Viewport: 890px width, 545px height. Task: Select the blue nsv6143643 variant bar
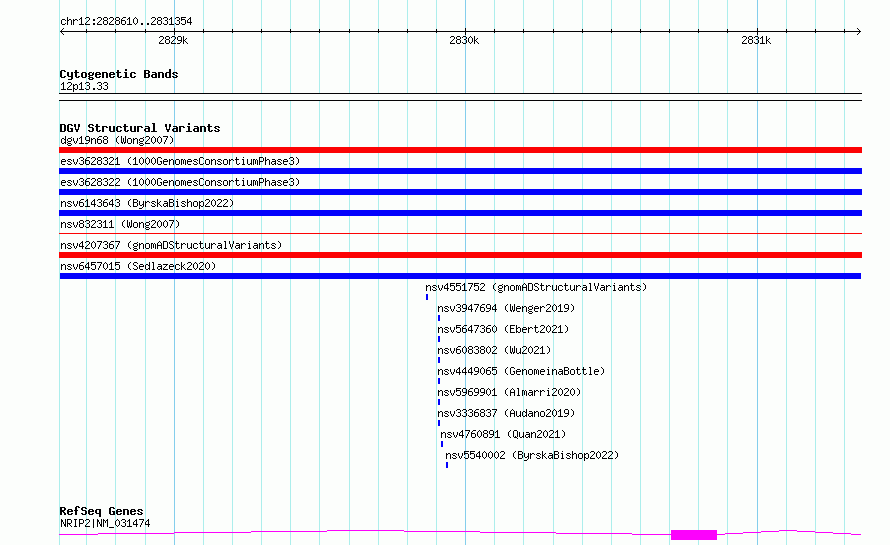click(x=460, y=213)
